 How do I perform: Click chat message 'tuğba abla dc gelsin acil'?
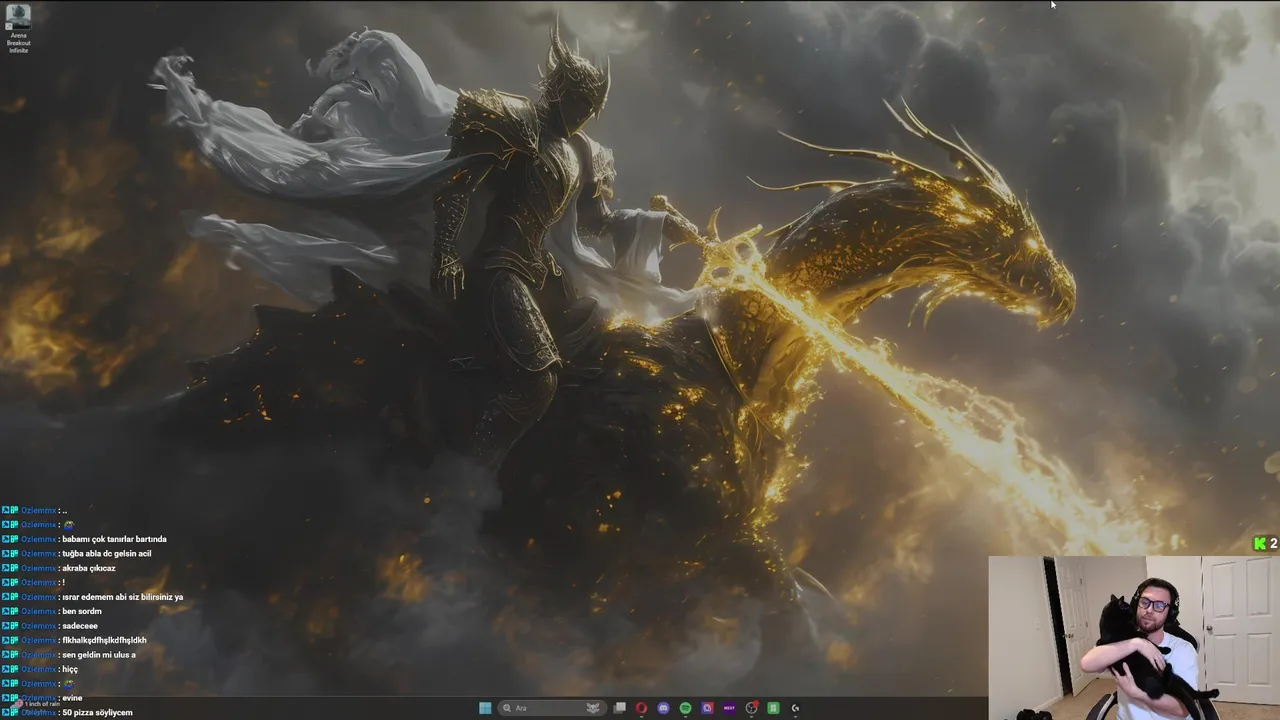tap(107, 553)
